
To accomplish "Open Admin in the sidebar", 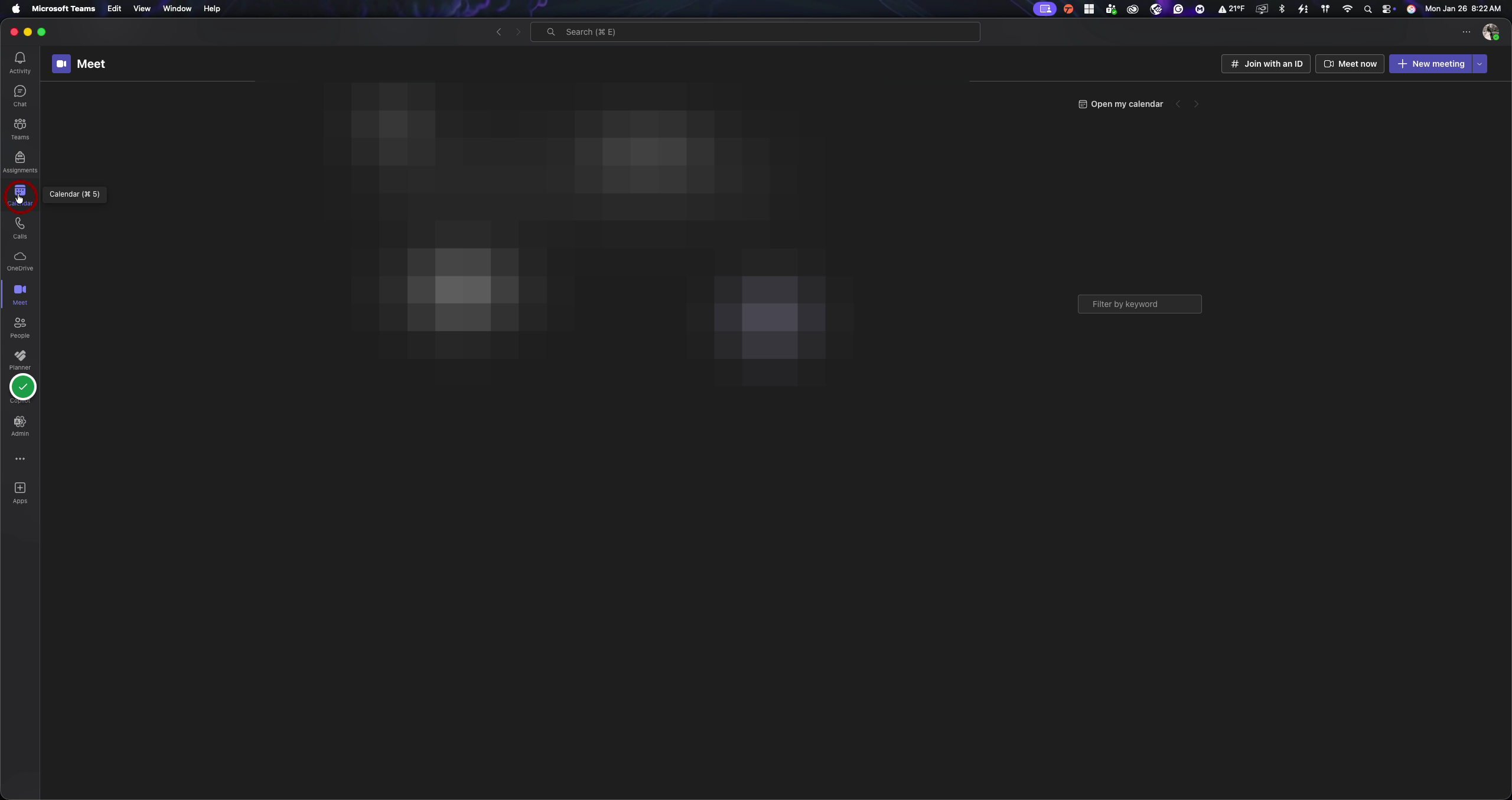I will tap(19, 426).
